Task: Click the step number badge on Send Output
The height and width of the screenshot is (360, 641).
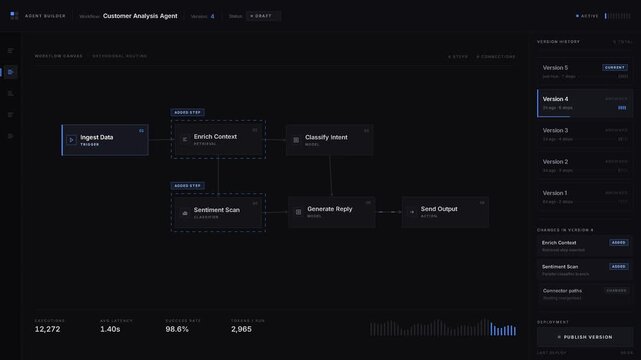Action: click(x=482, y=203)
